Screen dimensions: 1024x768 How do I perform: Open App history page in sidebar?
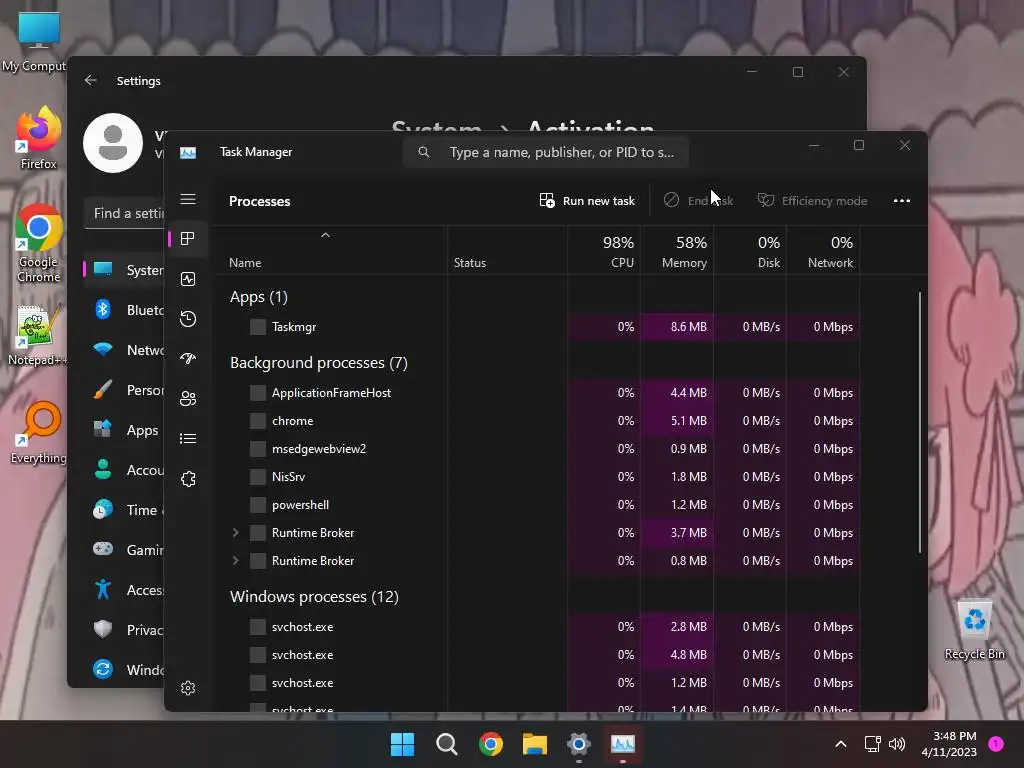tap(188, 319)
